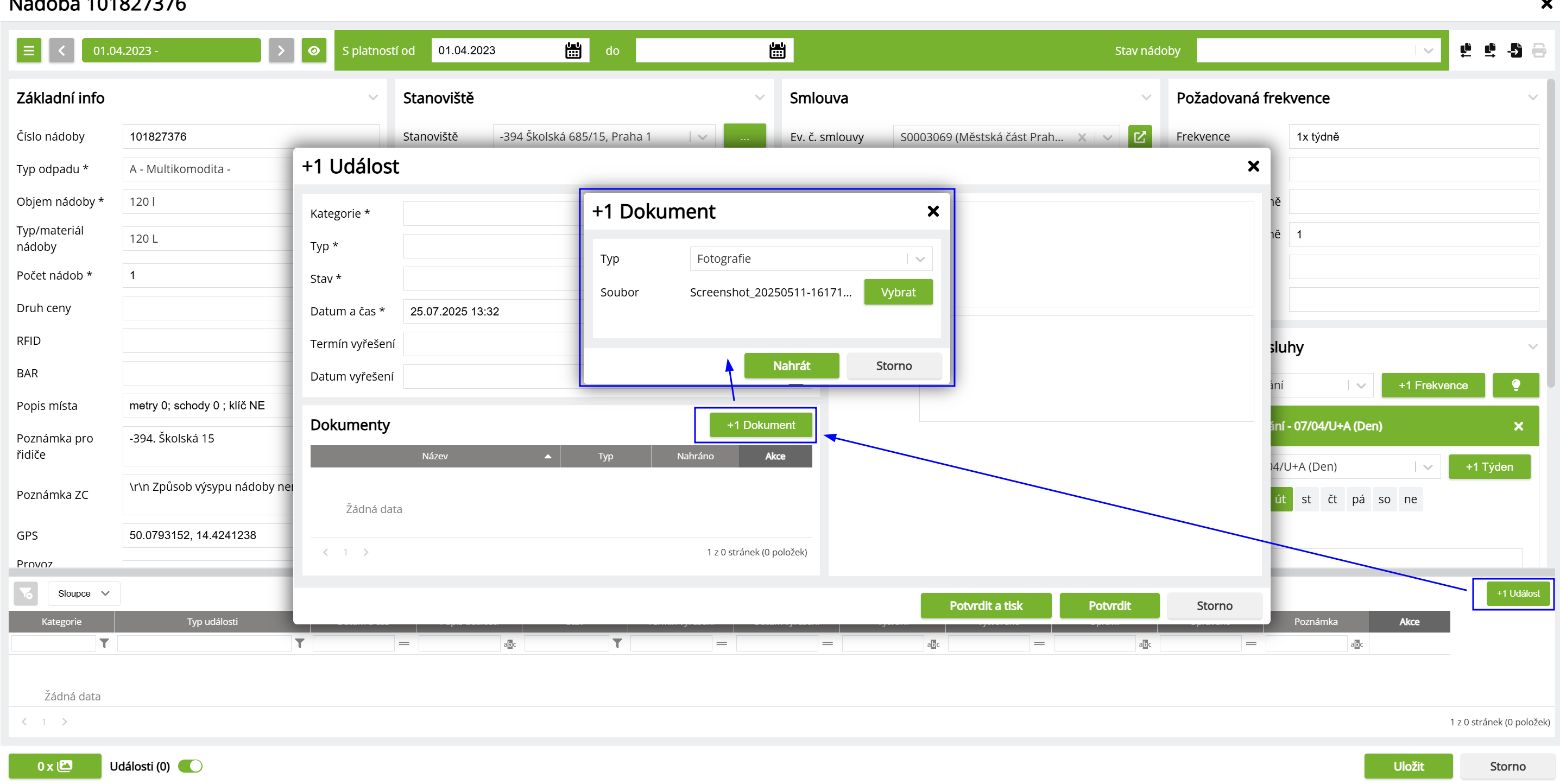The width and height of the screenshot is (1560, 784).
Task: Click the Nahráno column header
Action: (x=694, y=456)
